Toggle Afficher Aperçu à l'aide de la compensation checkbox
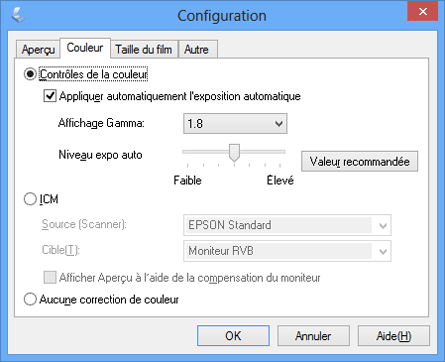The image size is (445, 362). click(50, 277)
